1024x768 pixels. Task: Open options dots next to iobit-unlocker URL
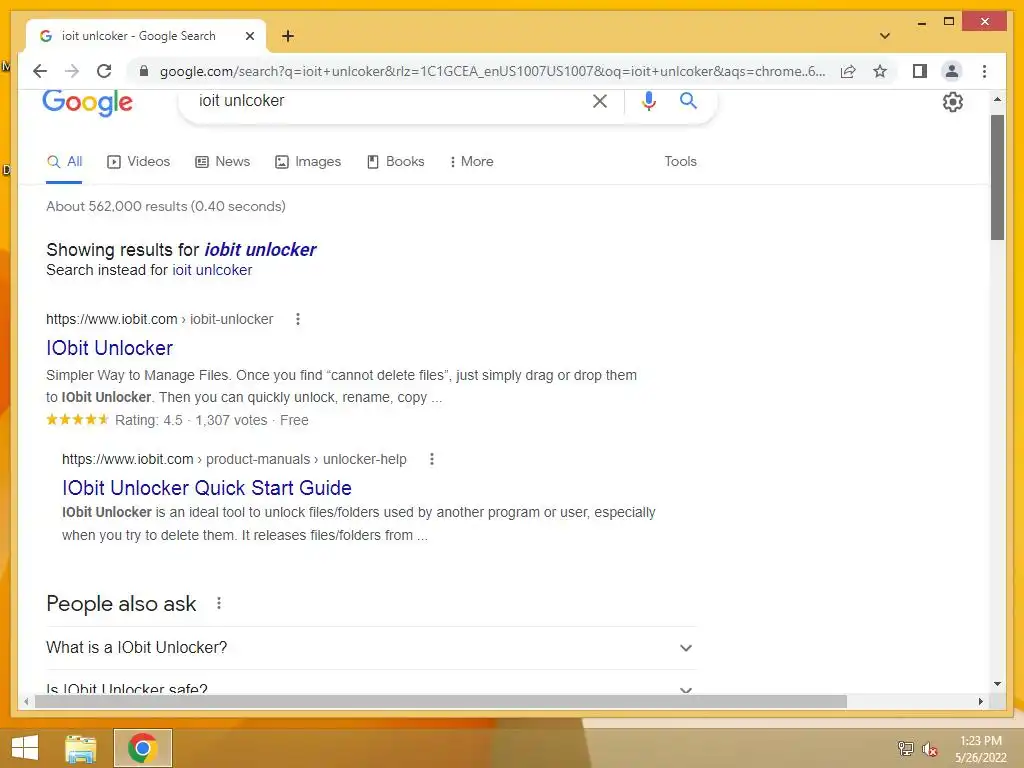298,319
